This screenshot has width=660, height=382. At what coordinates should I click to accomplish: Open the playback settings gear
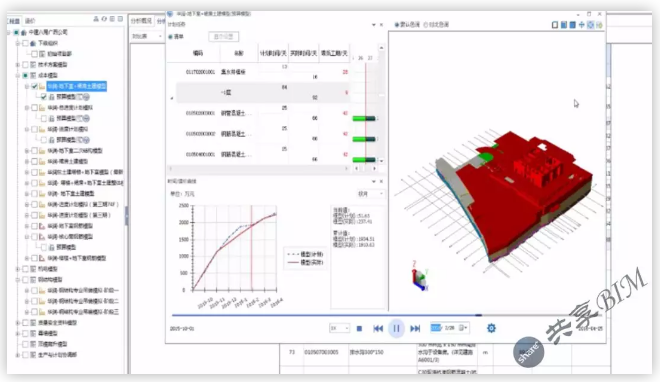tap(491, 328)
